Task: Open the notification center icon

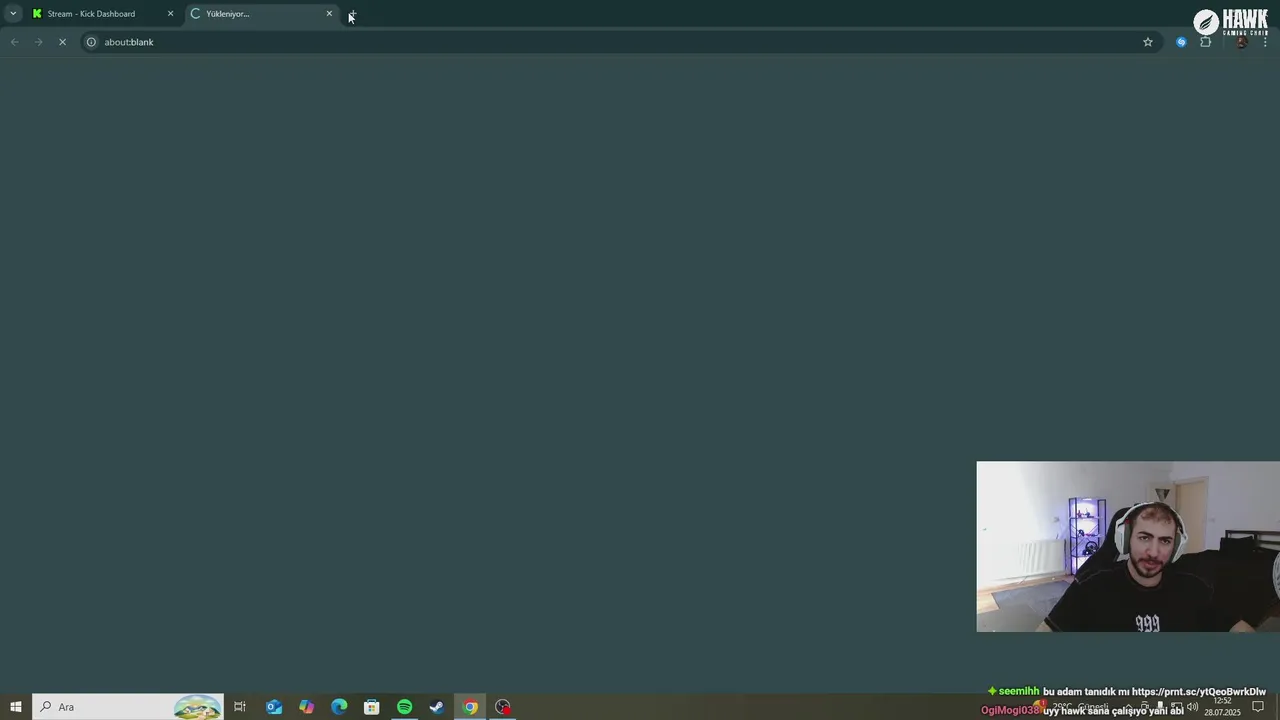Action: tap(1259, 707)
